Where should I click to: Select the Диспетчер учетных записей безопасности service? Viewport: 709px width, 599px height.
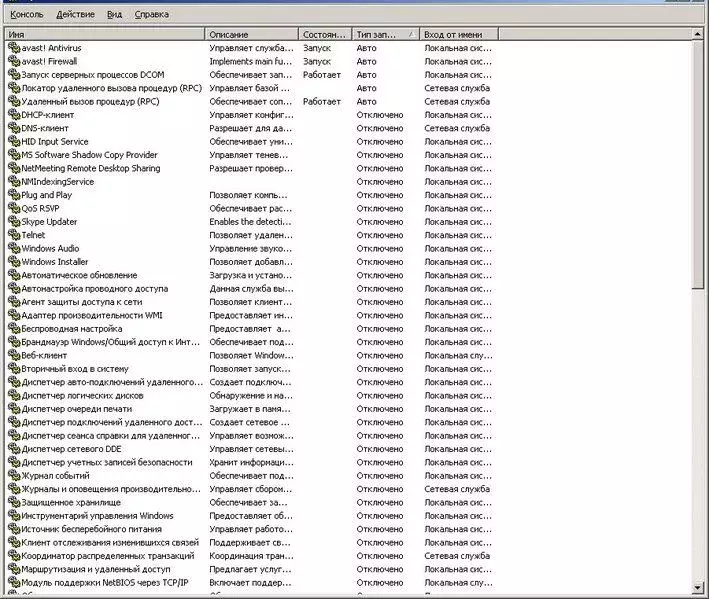[x=107, y=462]
